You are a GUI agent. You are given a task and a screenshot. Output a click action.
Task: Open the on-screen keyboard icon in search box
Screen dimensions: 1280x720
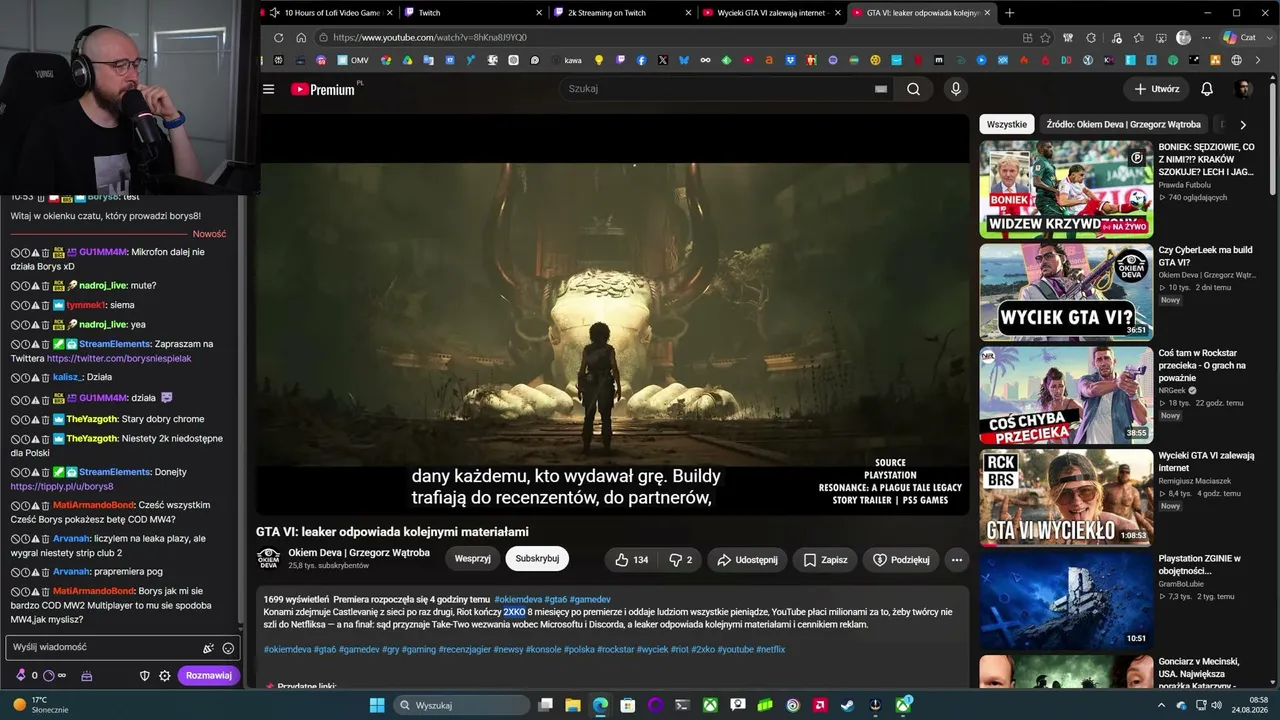click(881, 89)
